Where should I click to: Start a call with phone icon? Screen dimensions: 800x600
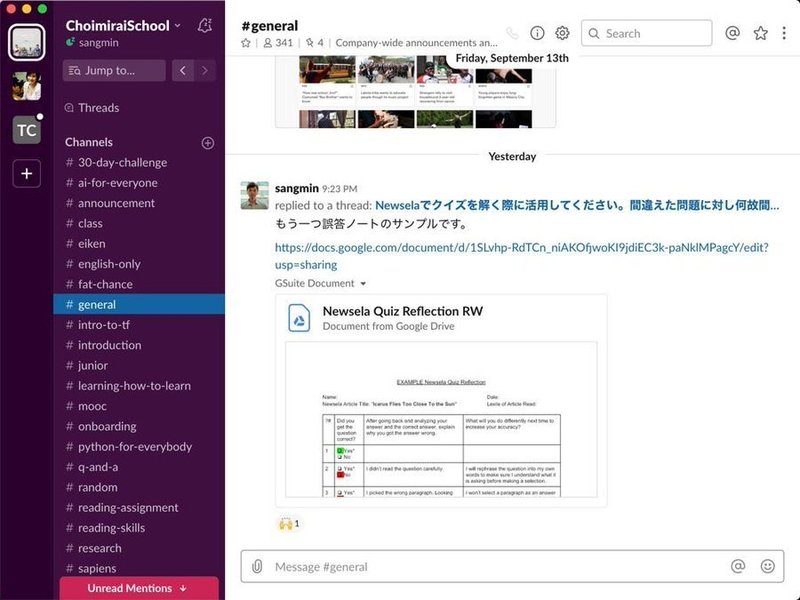(512, 33)
